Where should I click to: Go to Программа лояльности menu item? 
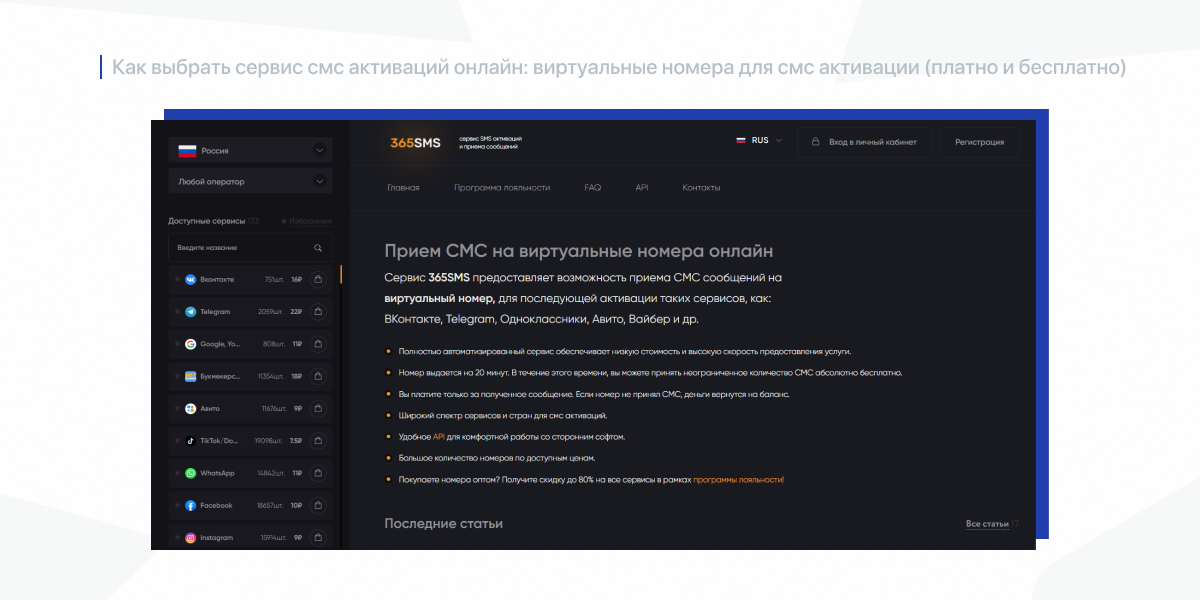point(502,188)
